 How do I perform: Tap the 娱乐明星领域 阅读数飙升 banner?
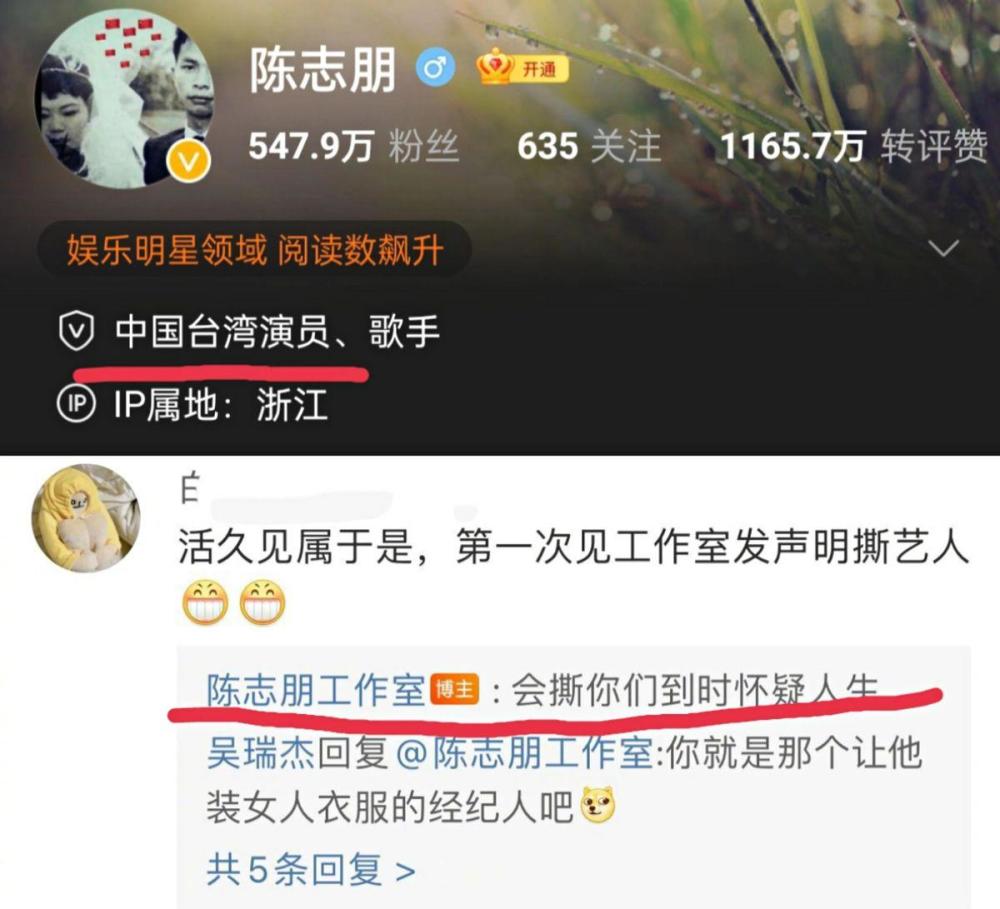pos(254,249)
